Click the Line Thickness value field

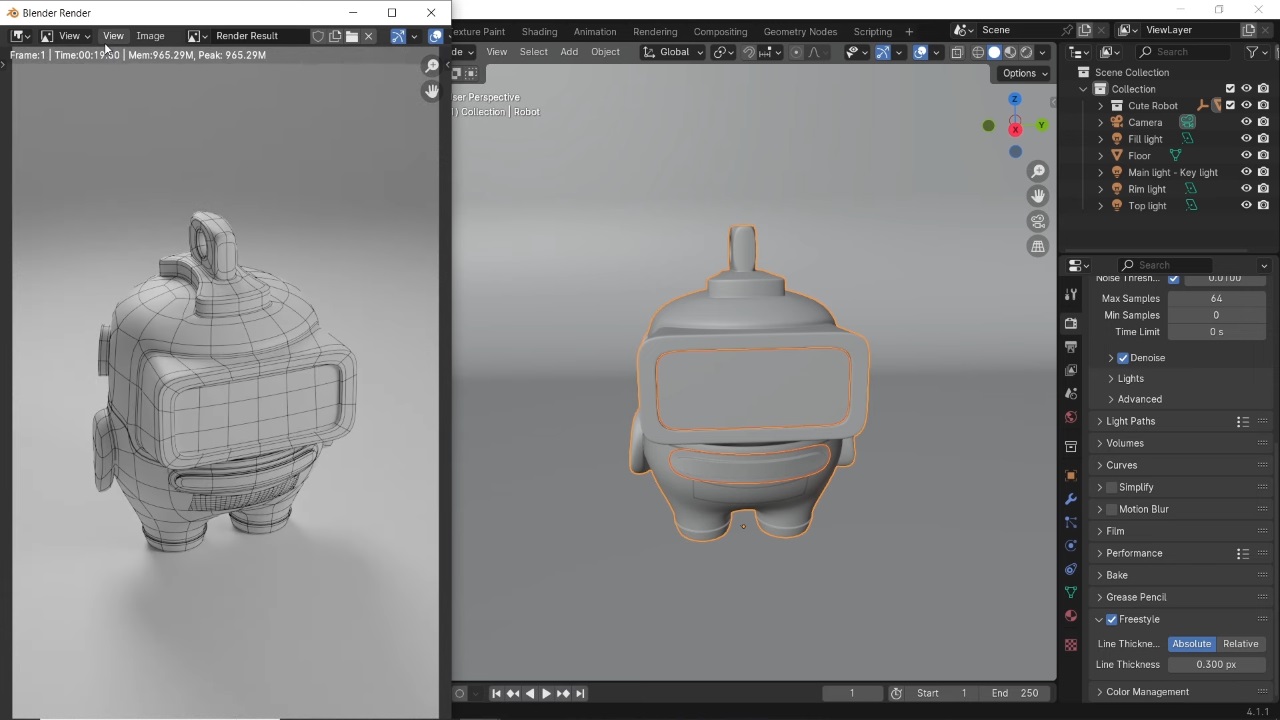[x=1217, y=664]
